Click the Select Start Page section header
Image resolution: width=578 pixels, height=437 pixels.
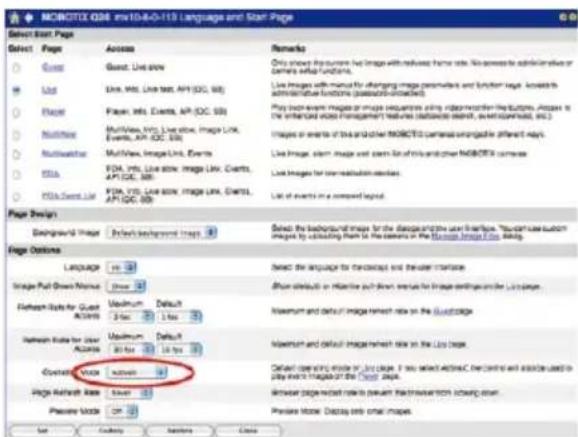pos(41,34)
